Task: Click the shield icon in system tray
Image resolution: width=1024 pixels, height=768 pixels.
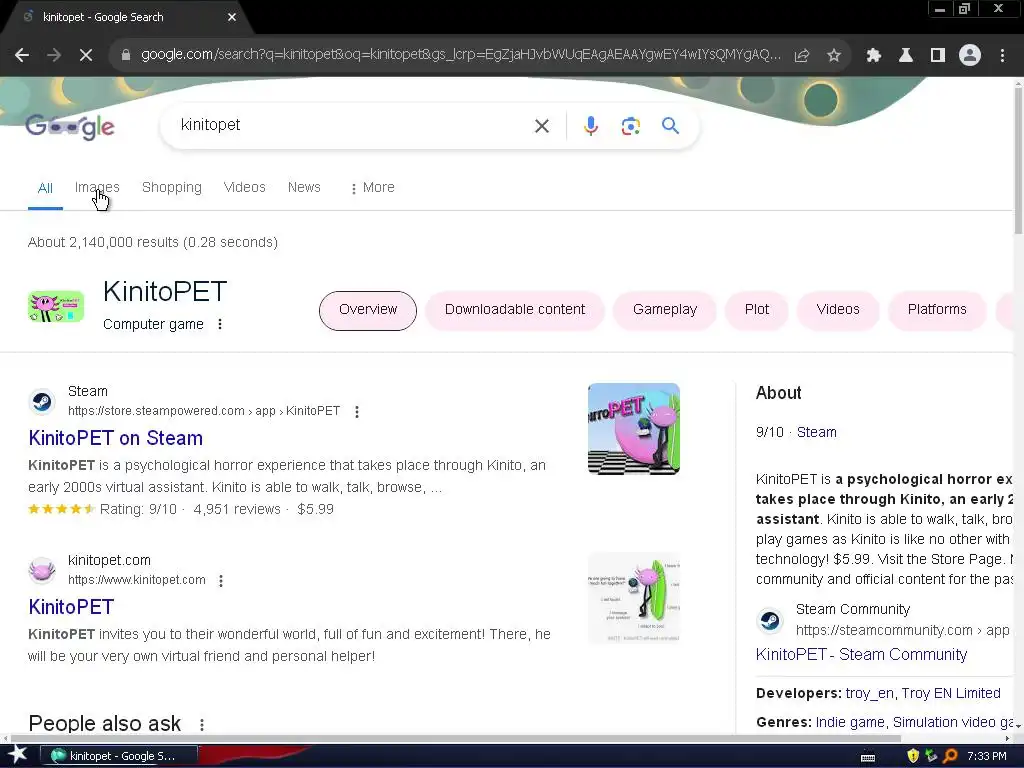Action: click(913, 756)
